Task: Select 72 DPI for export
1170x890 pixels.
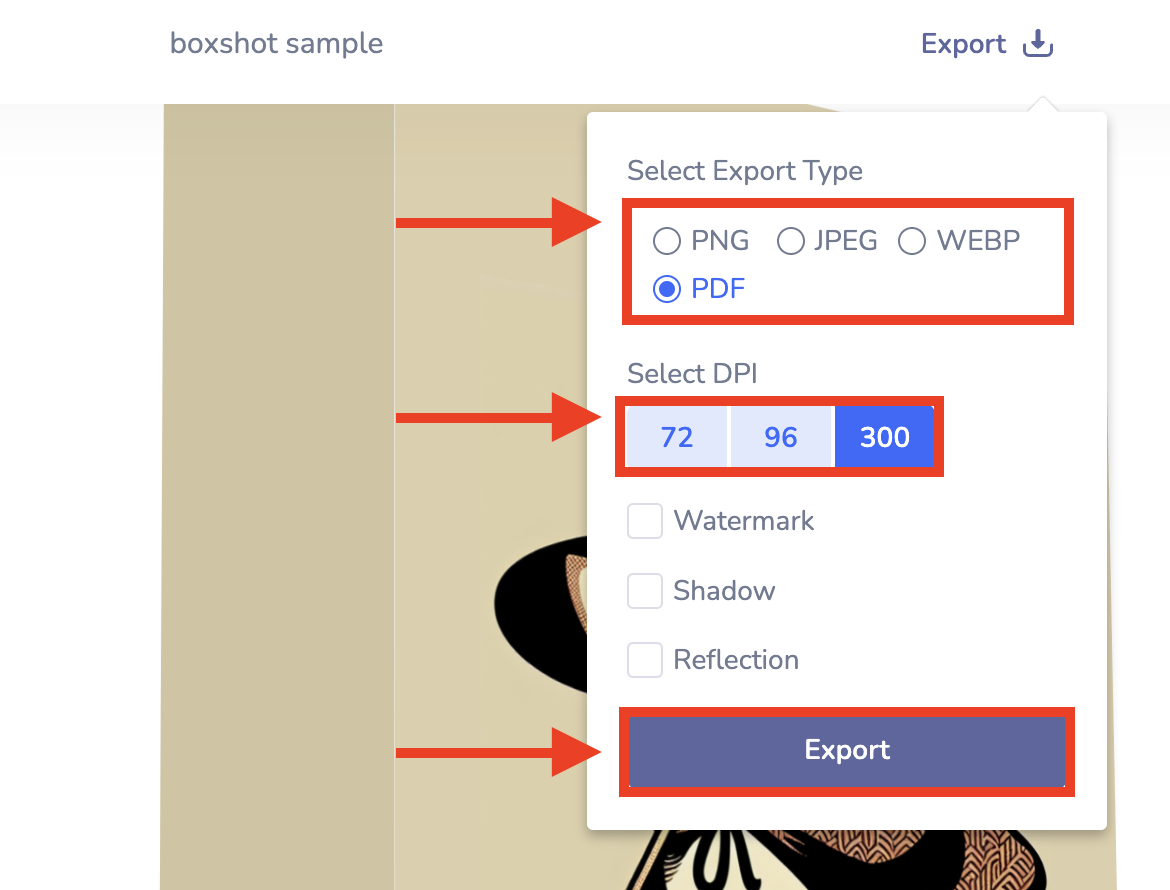Action: (676, 436)
